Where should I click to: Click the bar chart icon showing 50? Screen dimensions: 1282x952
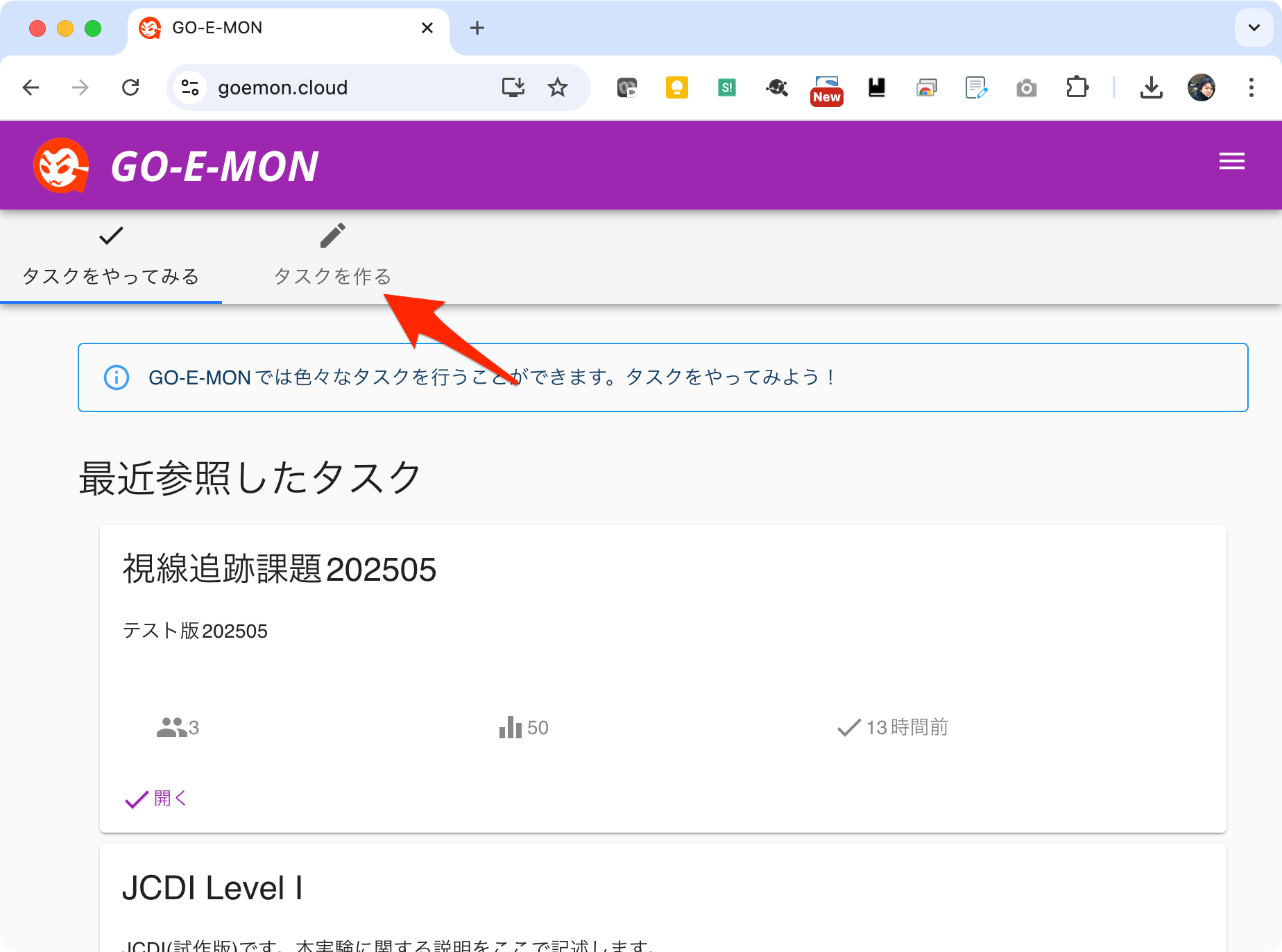tap(511, 727)
